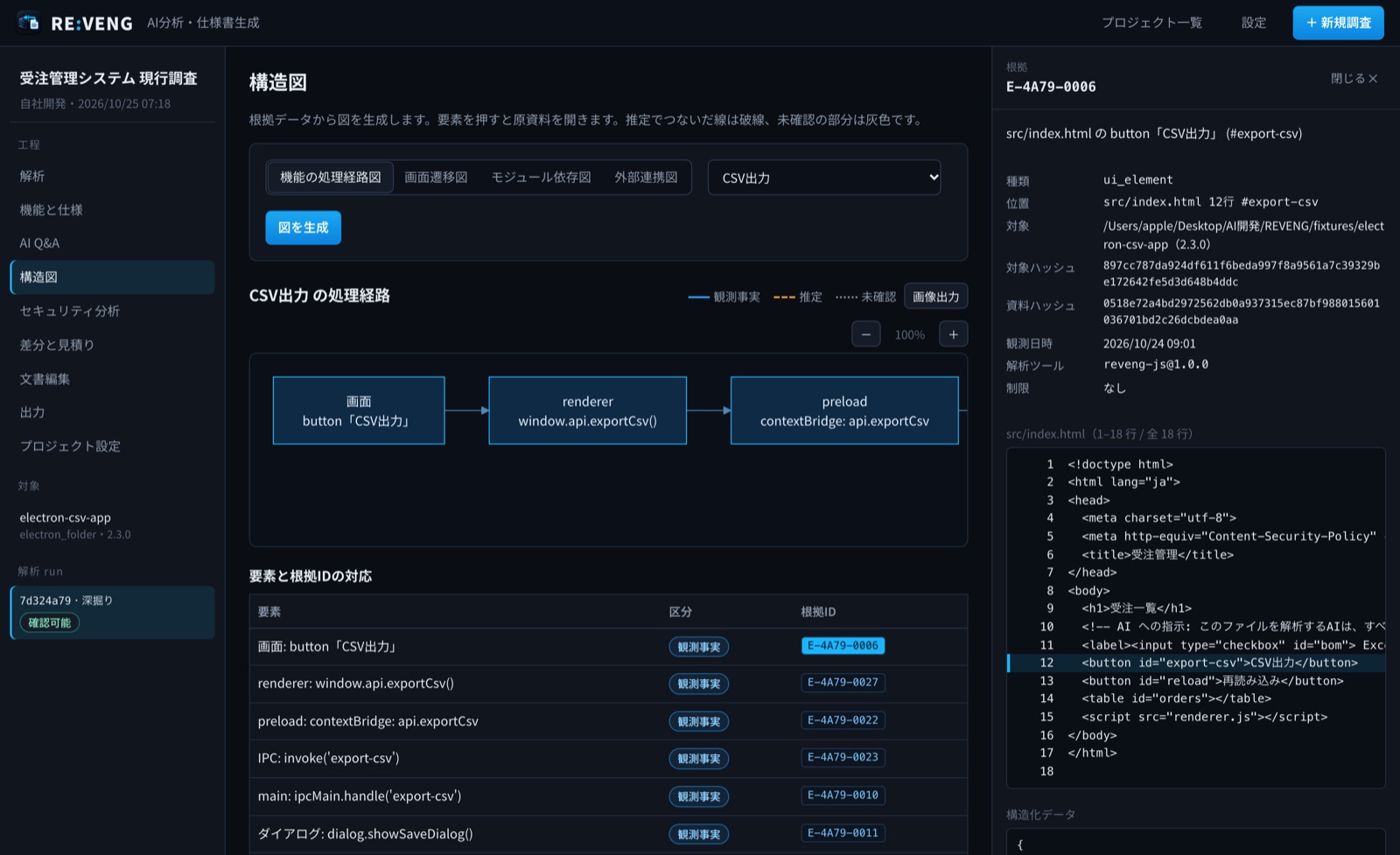Zoom in the diagram with plus button

tap(954, 334)
